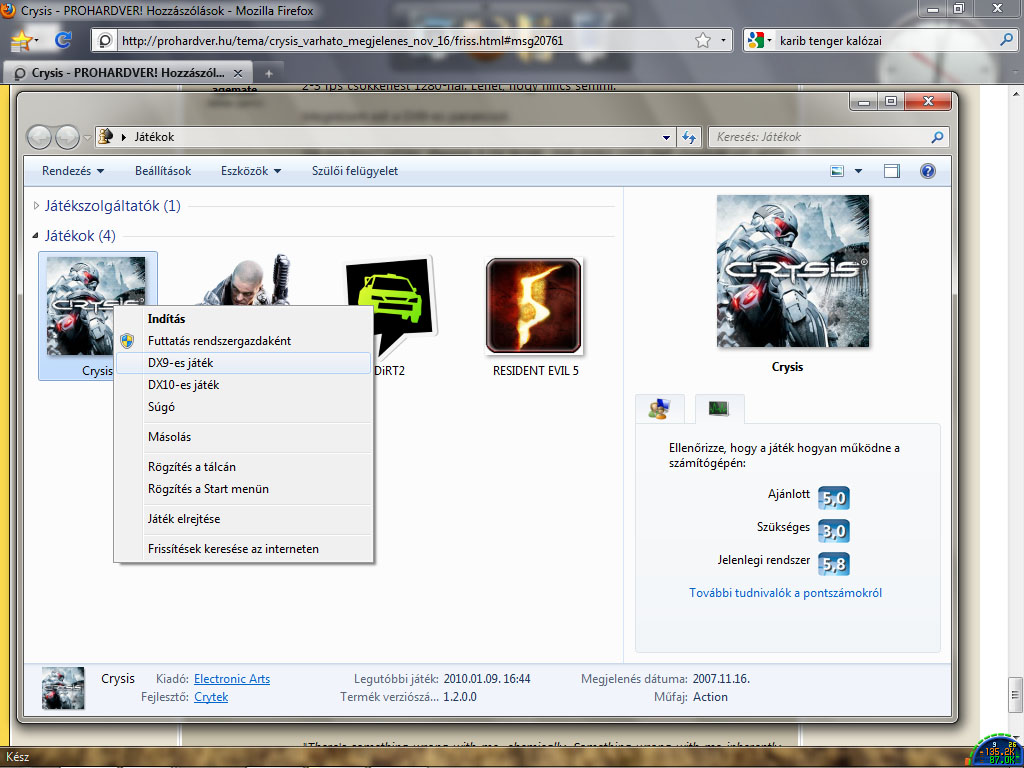Open the Eszközök dropdown menu
This screenshot has height=768, width=1024.
(x=251, y=171)
